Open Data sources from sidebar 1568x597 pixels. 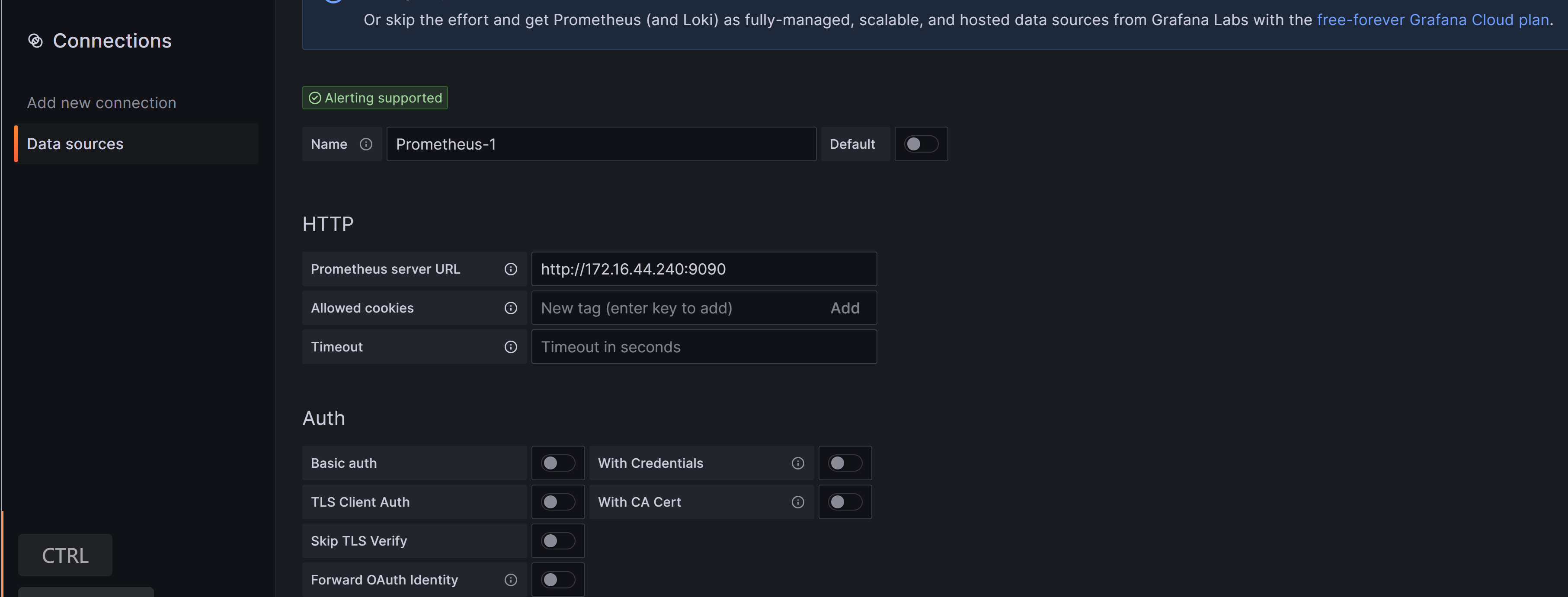tap(75, 144)
